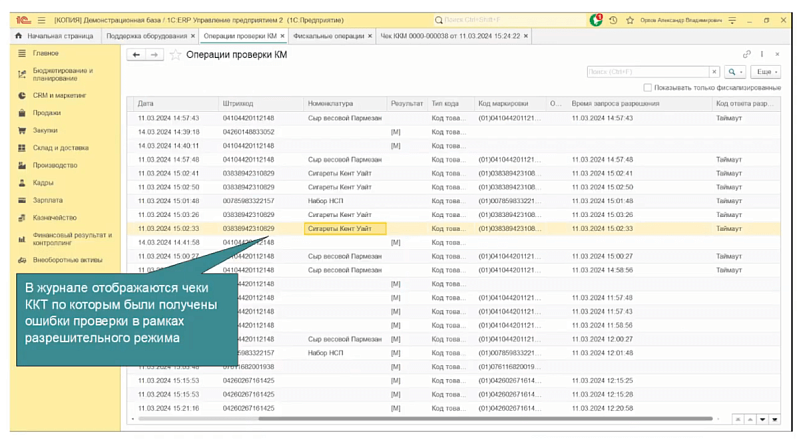799x444 pixels.
Task: Select the row dated 11.03.2024 15:21:16
Action: pos(454,408)
